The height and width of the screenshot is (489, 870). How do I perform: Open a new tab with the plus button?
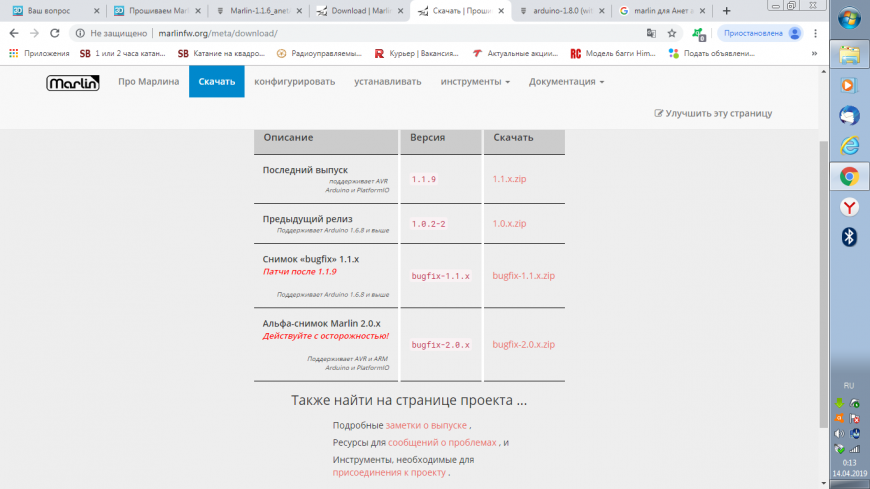726,11
